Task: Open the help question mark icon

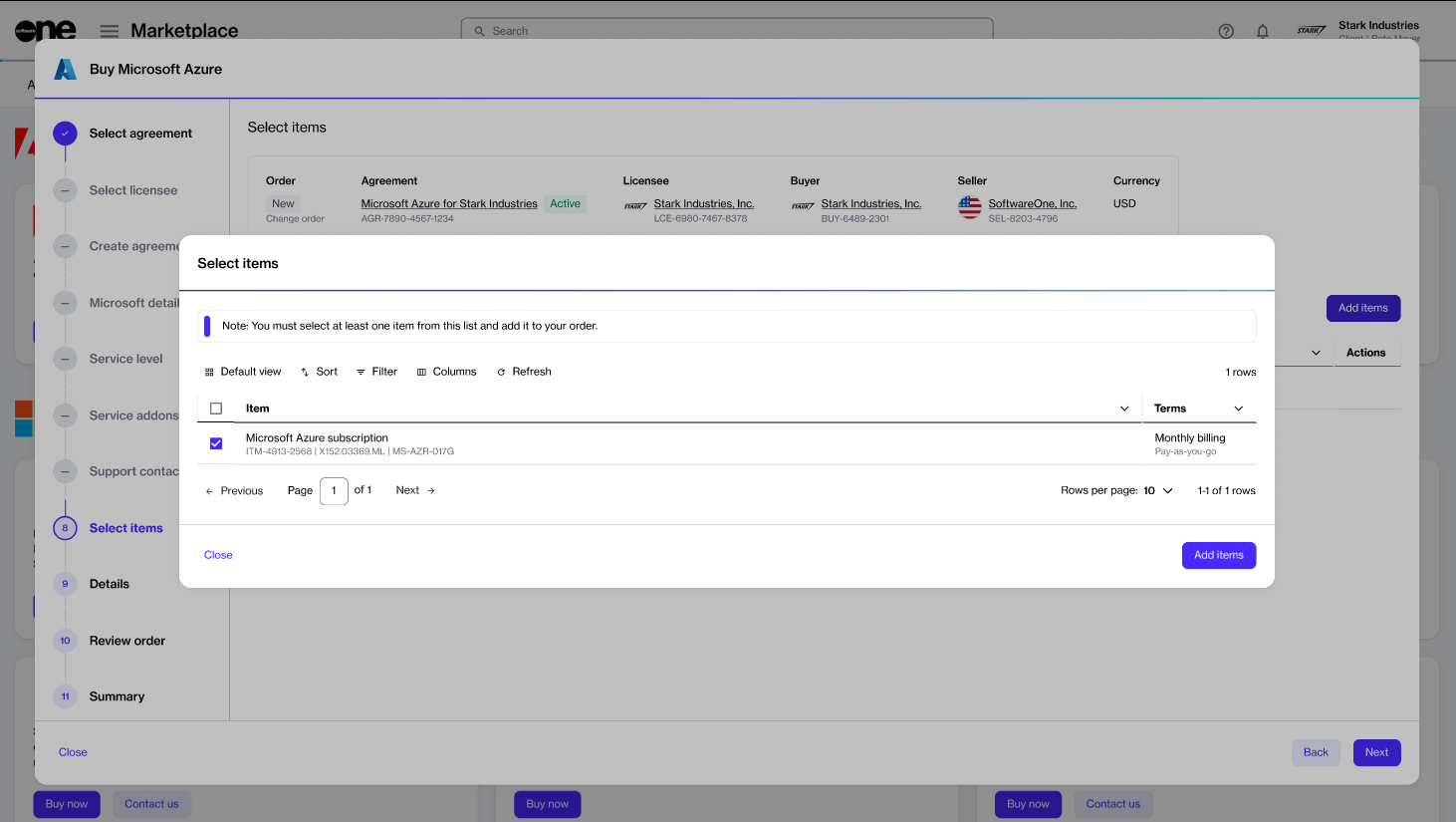Action: pos(1226,31)
